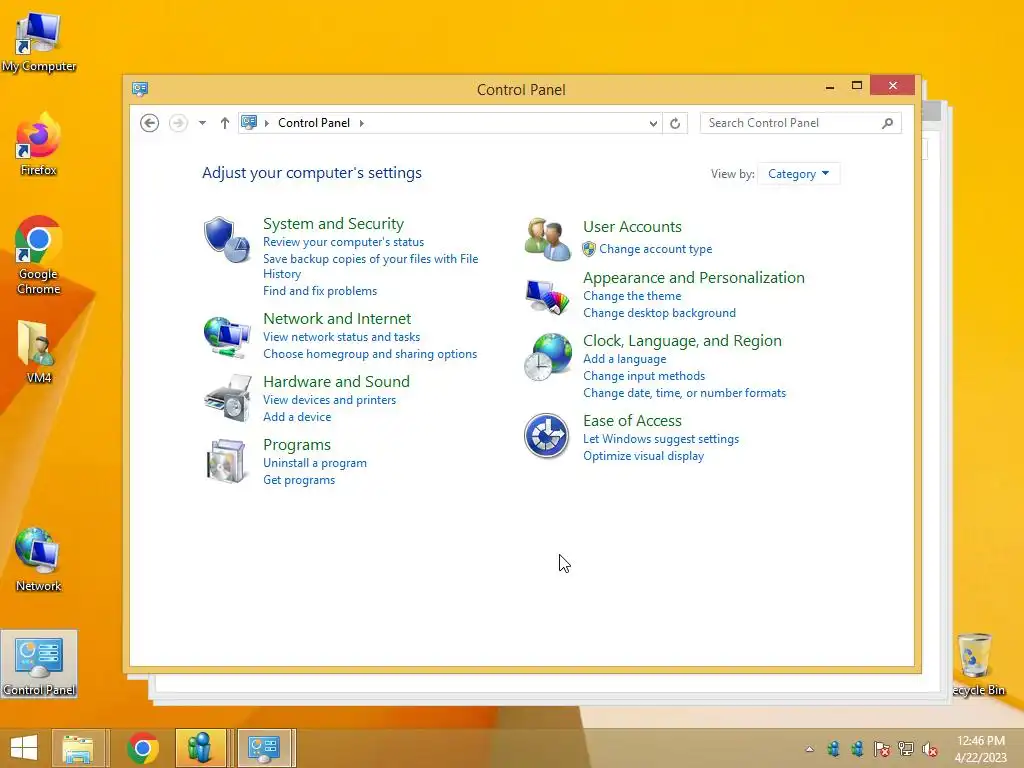Open Network and Internet category
Screen dimensions: 1024x768
coord(337,318)
